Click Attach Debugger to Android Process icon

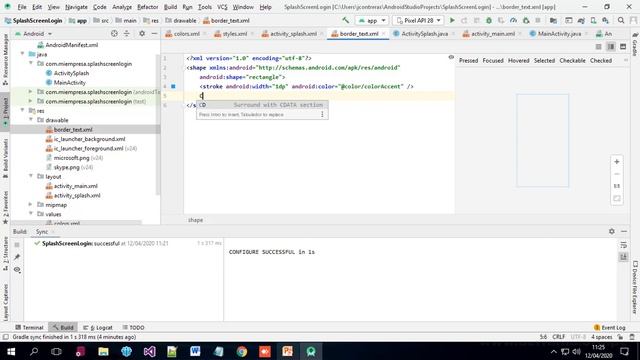[526, 20]
